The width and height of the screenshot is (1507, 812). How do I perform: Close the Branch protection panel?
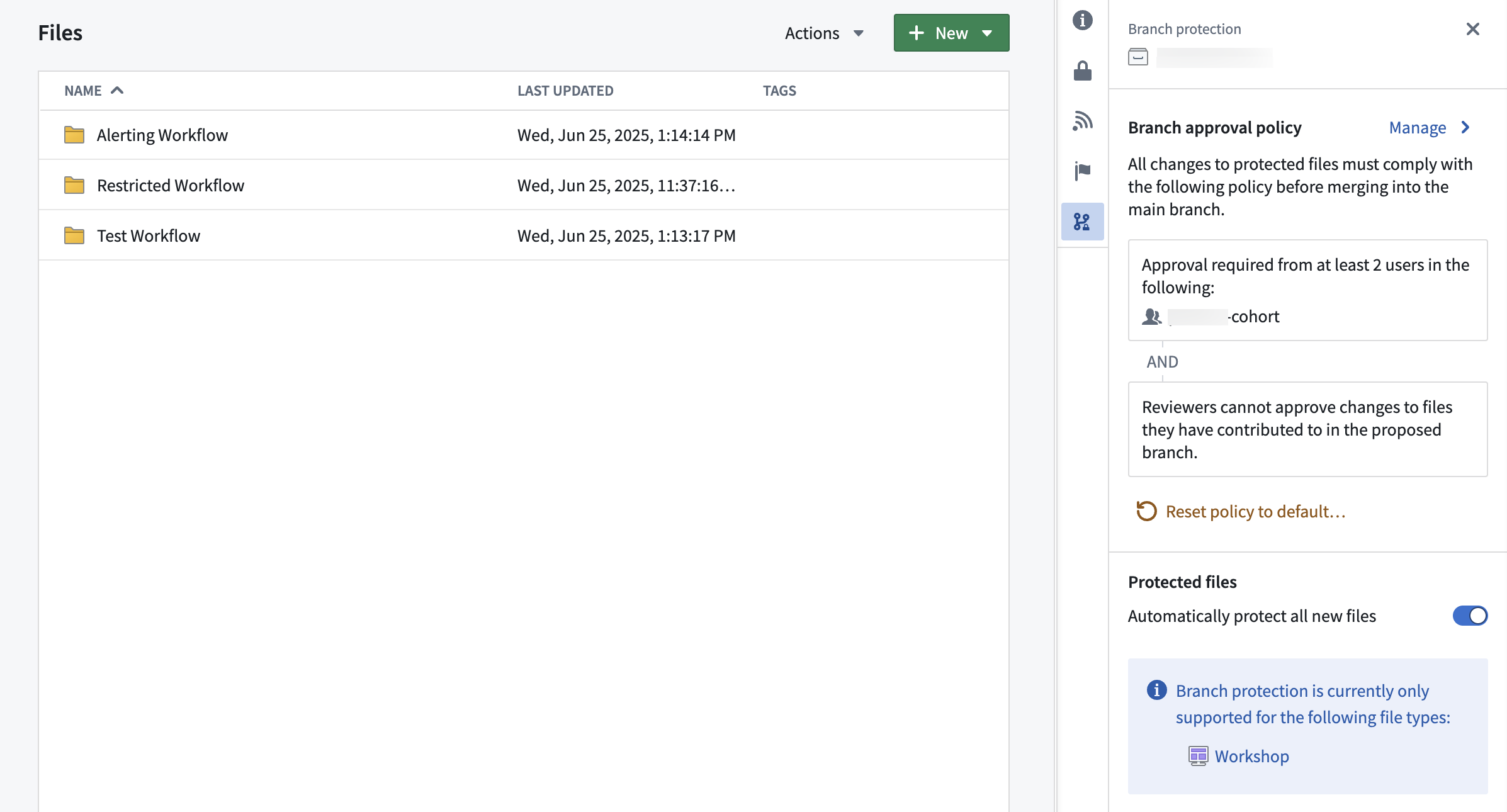click(x=1472, y=28)
